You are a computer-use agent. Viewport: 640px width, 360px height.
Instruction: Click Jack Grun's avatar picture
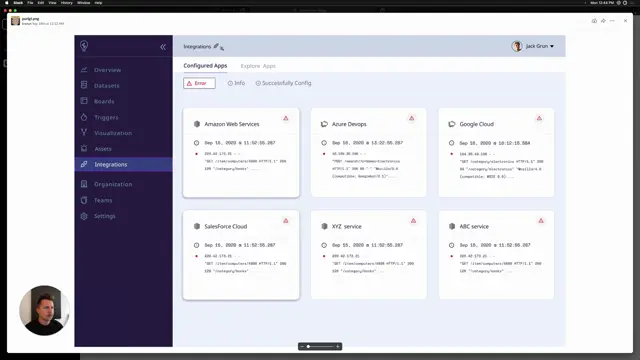517,46
